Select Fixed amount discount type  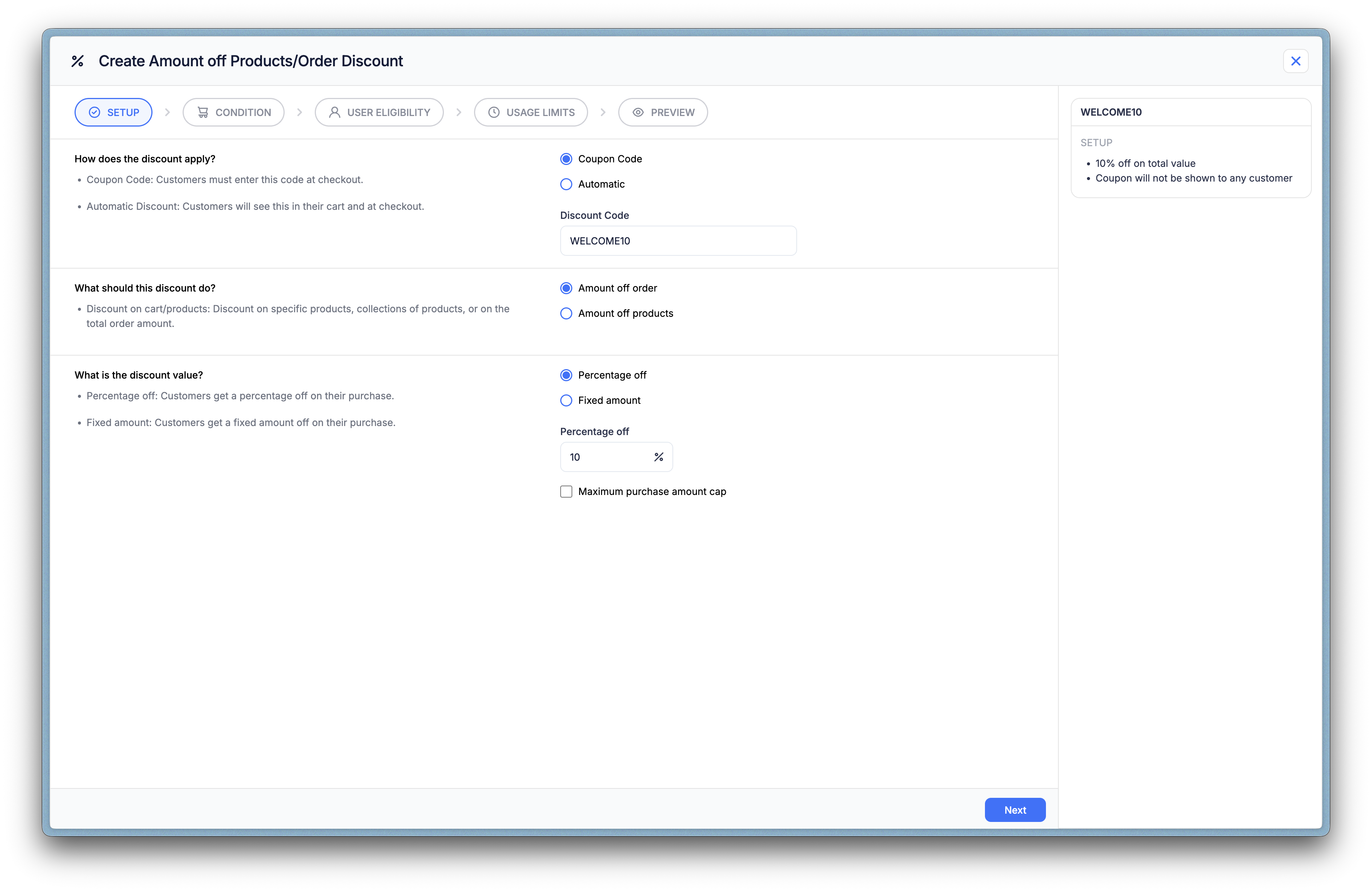point(566,400)
